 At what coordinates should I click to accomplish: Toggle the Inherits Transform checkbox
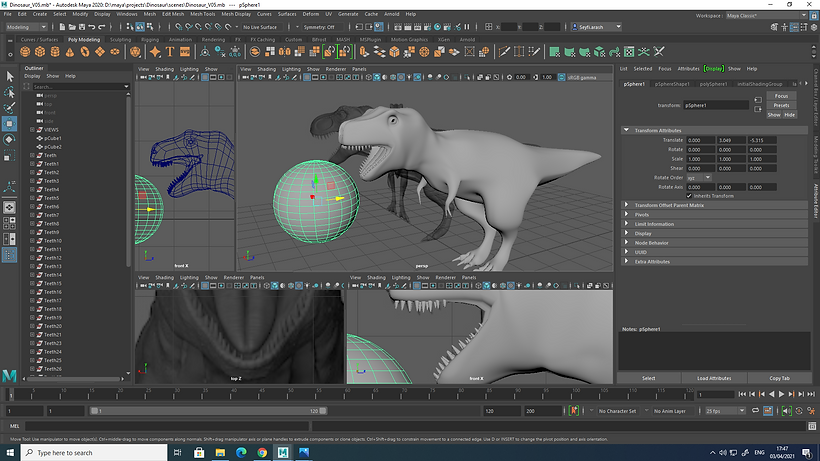pyautogui.click(x=689, y=196)
